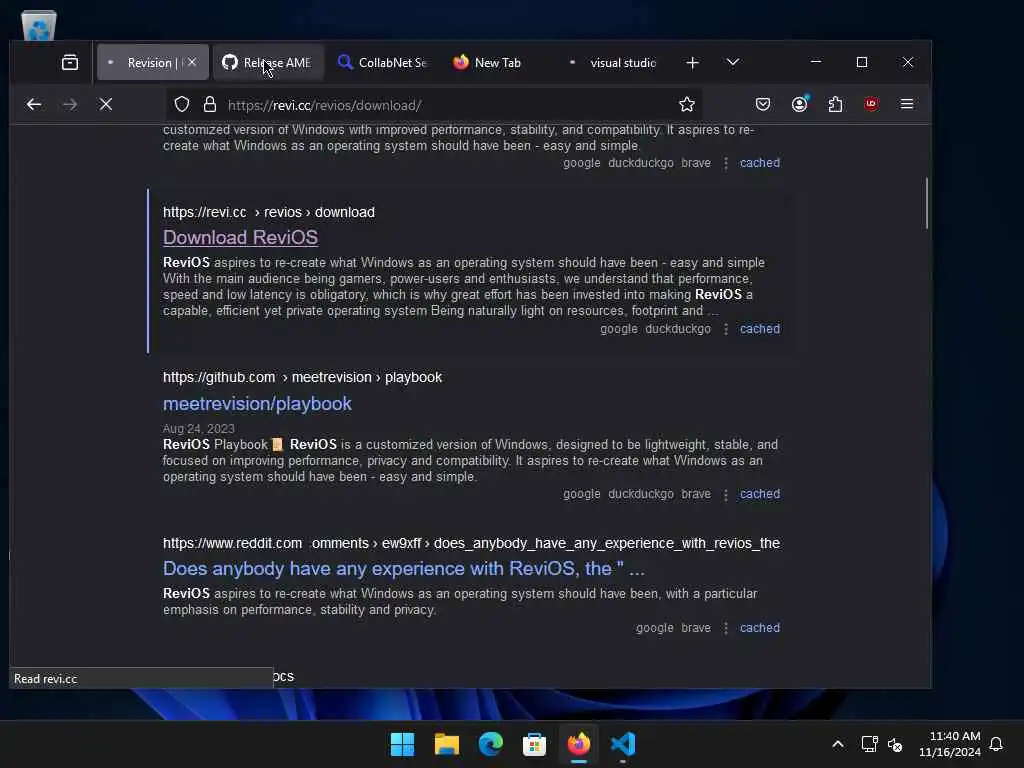Viewport: 1024px width, 768px height.
Task: Save page to Pocket
Action: click(763, 104)
